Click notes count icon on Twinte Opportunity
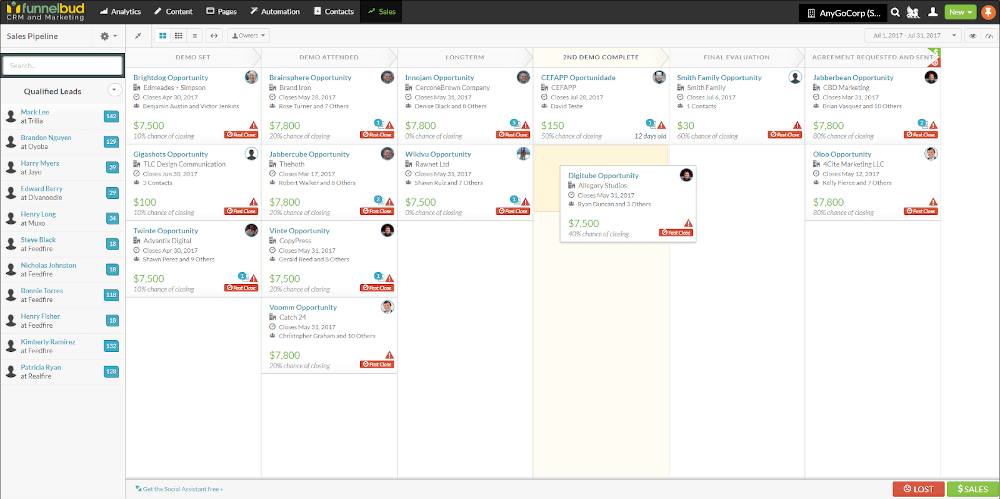 pos(243,277)
